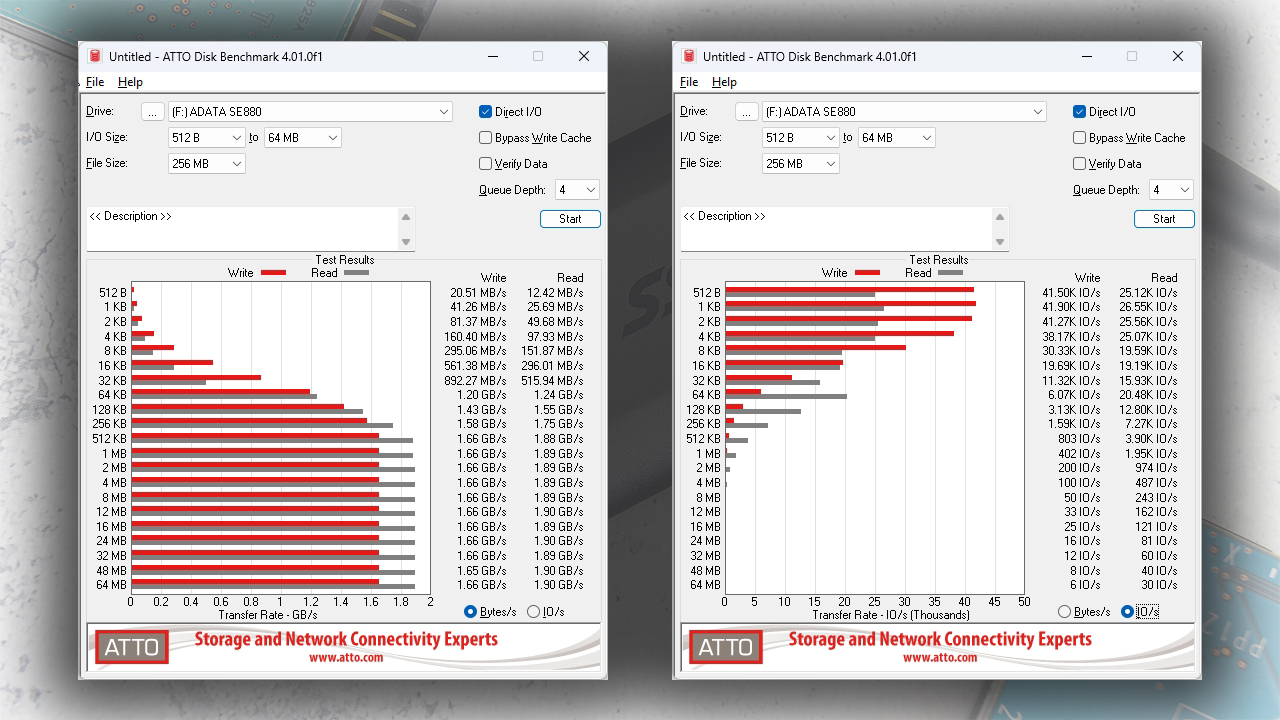Viewport: 1280px width, 720px height.
Task: Click the ATTO app icon in right window title bar
Action: [689, 57]
